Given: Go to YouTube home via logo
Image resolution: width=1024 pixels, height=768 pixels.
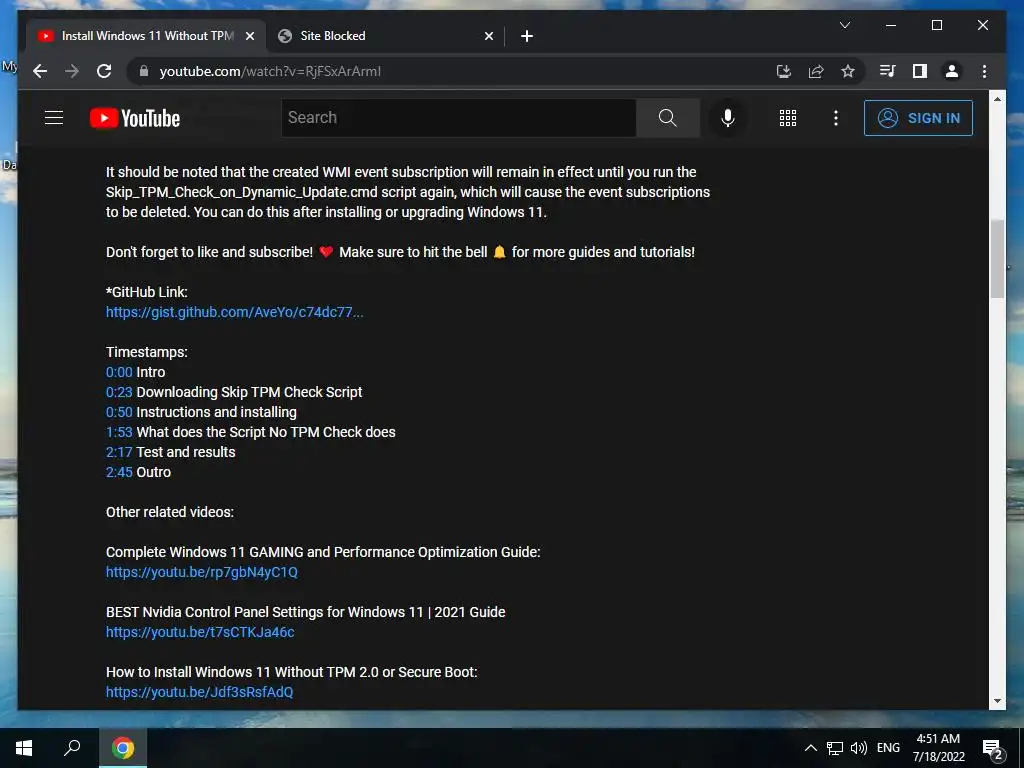Looking at the screenshot, I should coord(135,118).
